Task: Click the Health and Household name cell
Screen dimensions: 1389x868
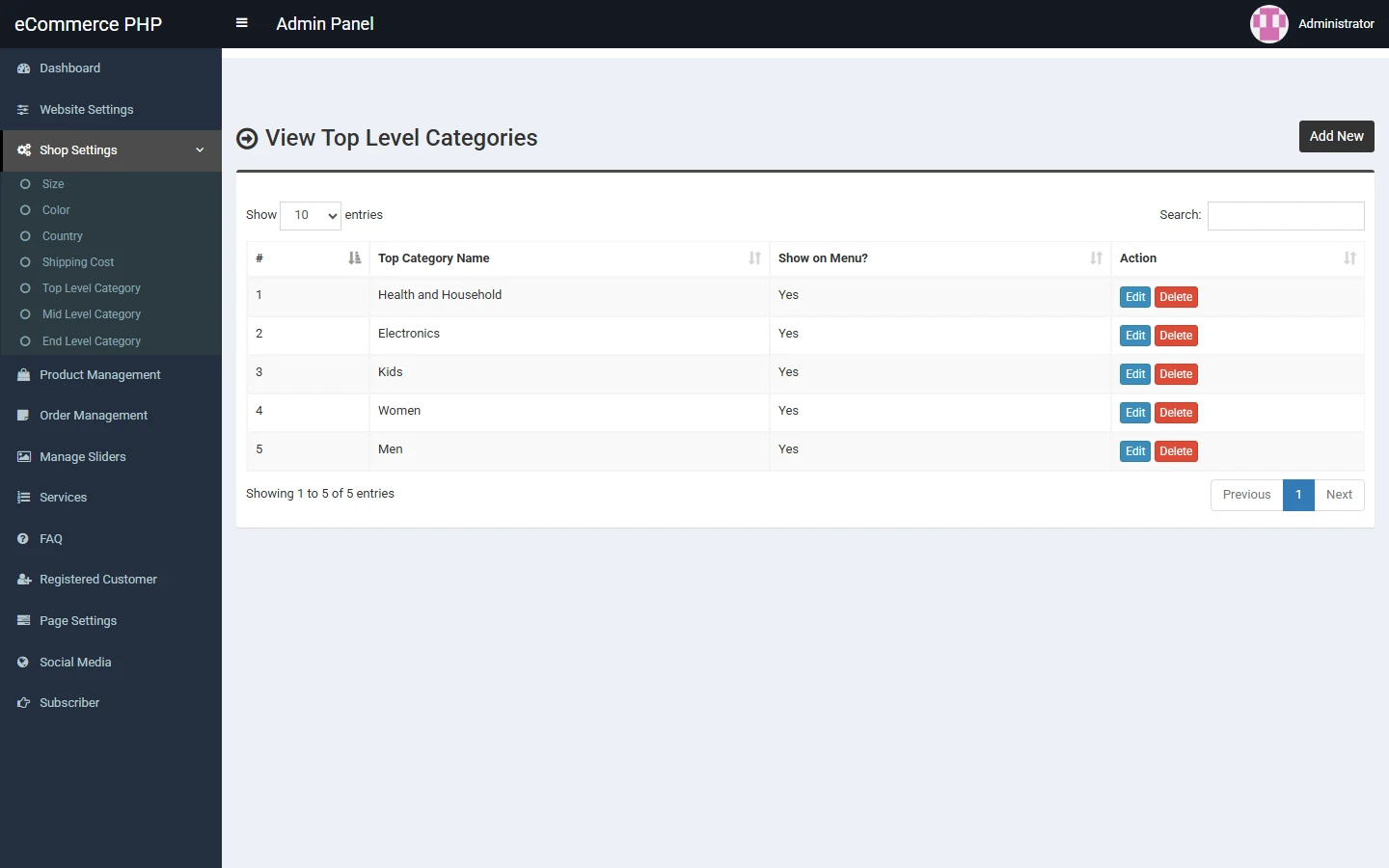Action: (569, 297)
